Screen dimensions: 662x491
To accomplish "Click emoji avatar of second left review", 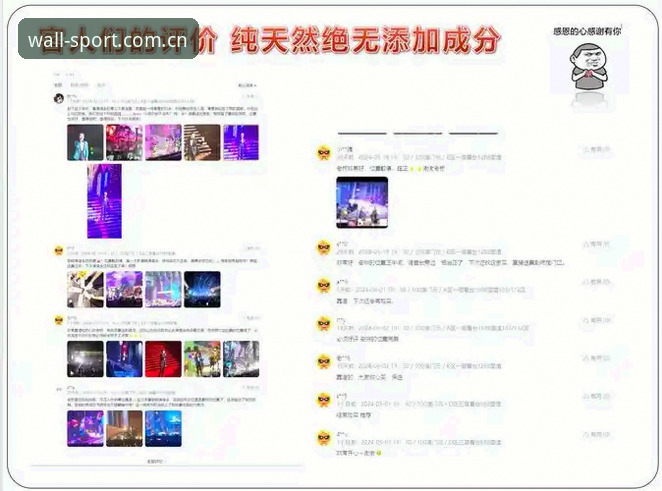I will click(x=59, y=251).
